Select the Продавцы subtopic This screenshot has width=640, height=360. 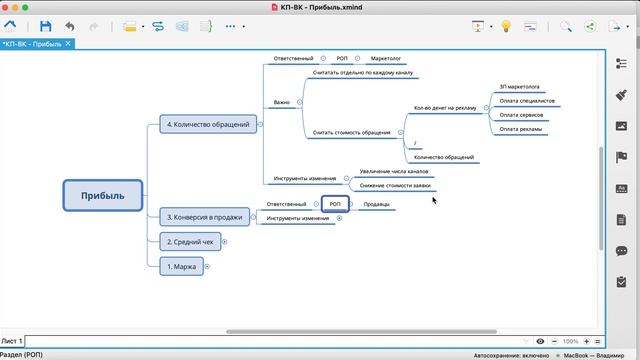(x=376, y=204)
